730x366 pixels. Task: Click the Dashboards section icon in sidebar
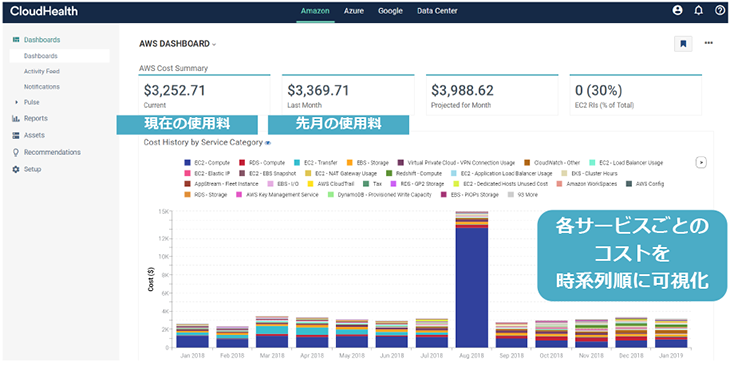pos(15,40)
